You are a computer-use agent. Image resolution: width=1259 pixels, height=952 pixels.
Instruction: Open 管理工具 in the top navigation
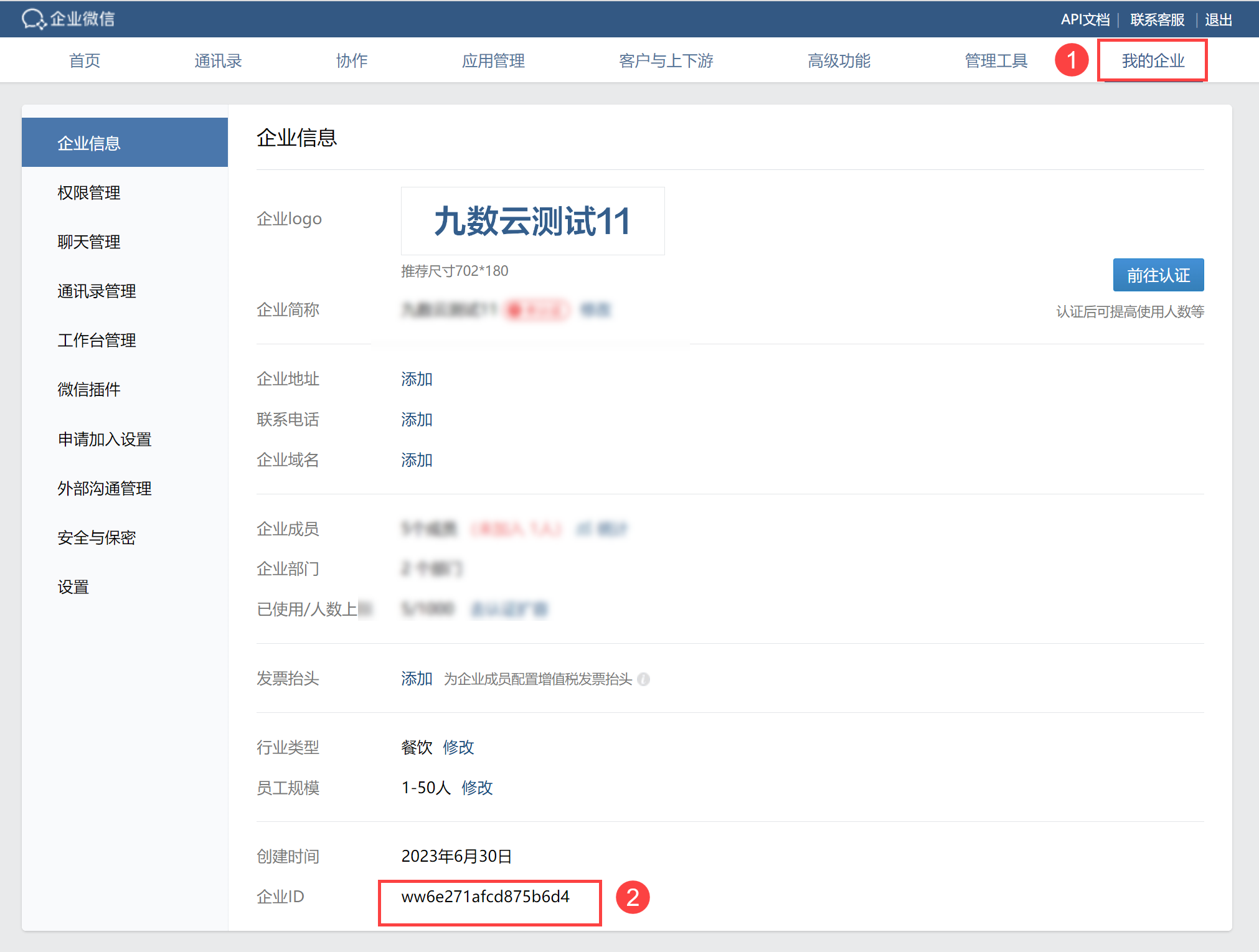(996, 60)
